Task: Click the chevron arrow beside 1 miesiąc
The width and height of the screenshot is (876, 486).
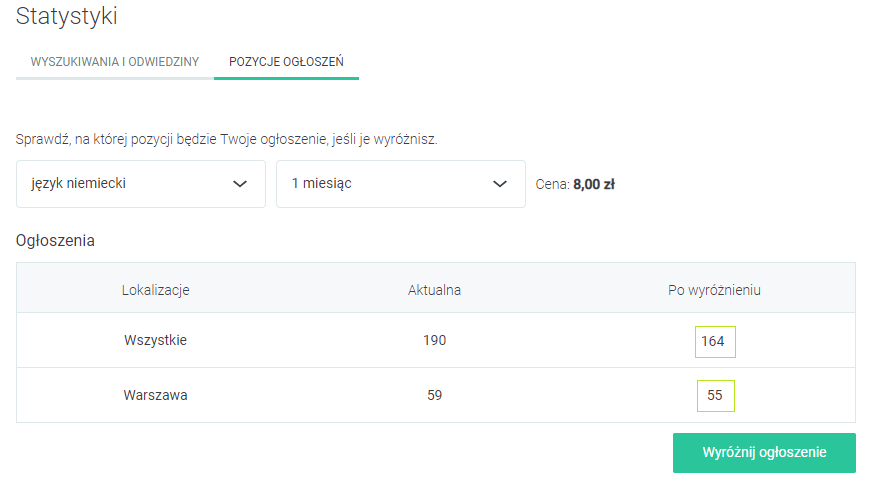Action: pyautogui.click(x=500, y=184)
